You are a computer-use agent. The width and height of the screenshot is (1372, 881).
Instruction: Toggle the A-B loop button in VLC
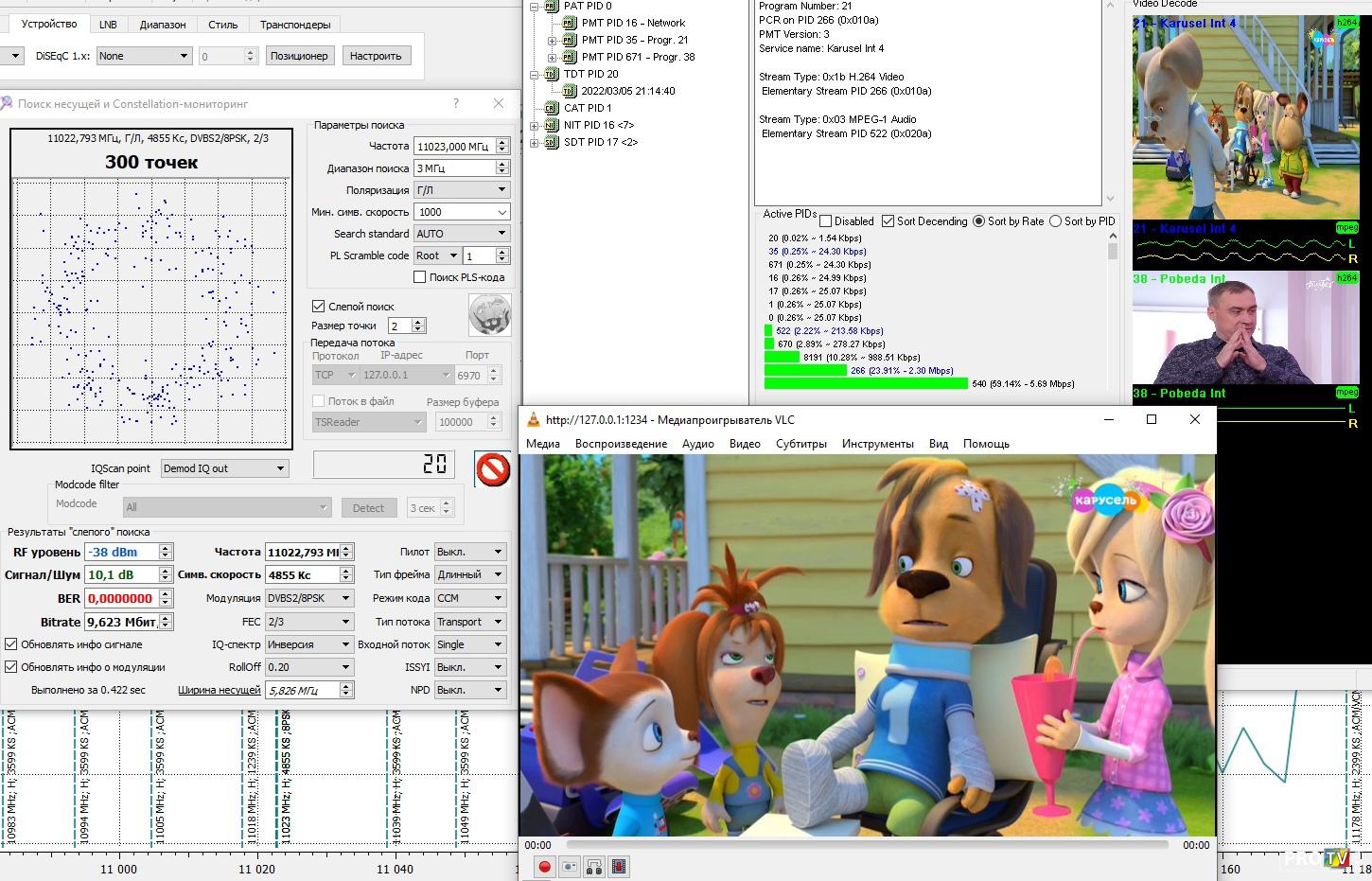(x=594, y=866)
